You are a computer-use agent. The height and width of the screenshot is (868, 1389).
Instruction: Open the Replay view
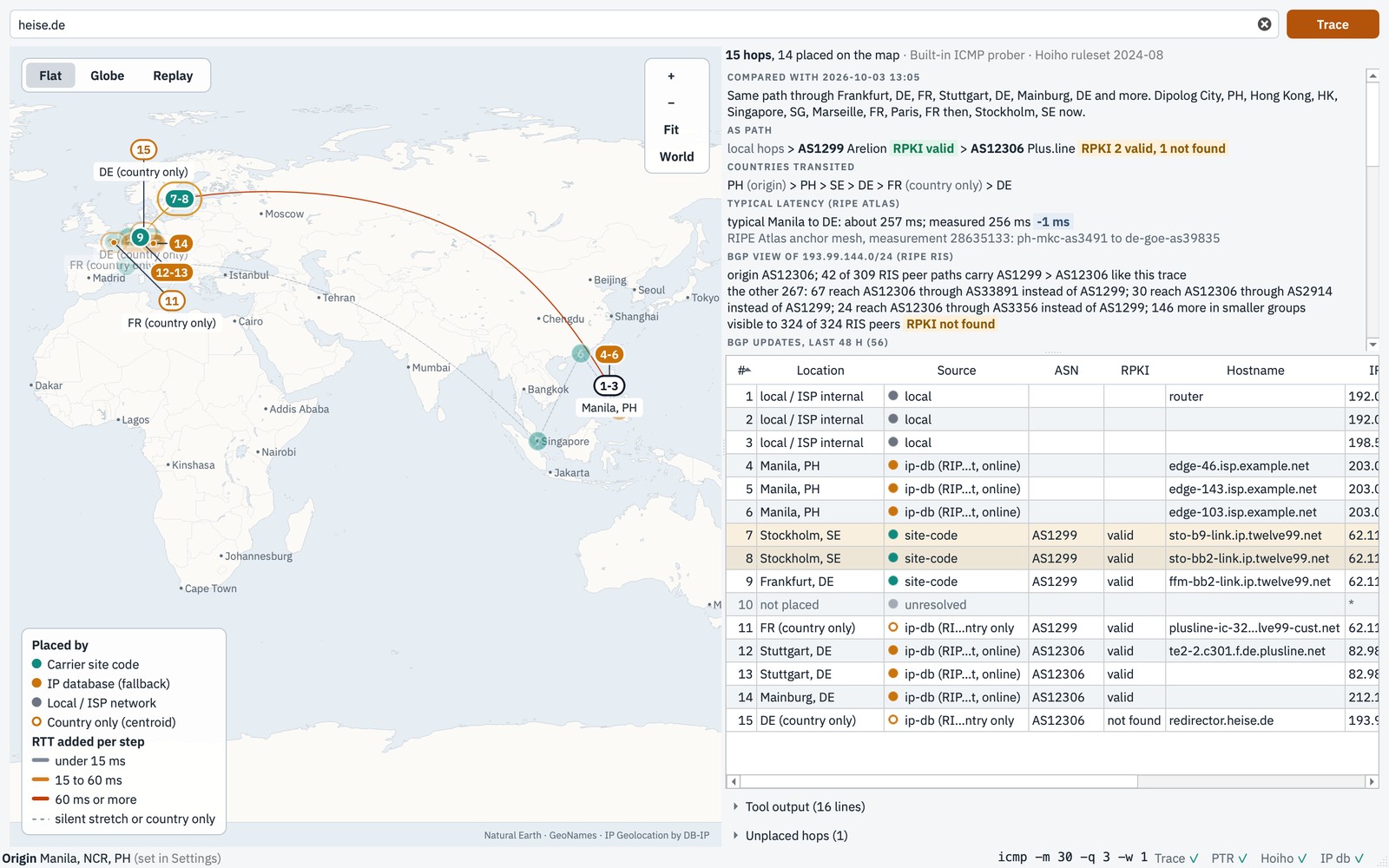[173, 76]
